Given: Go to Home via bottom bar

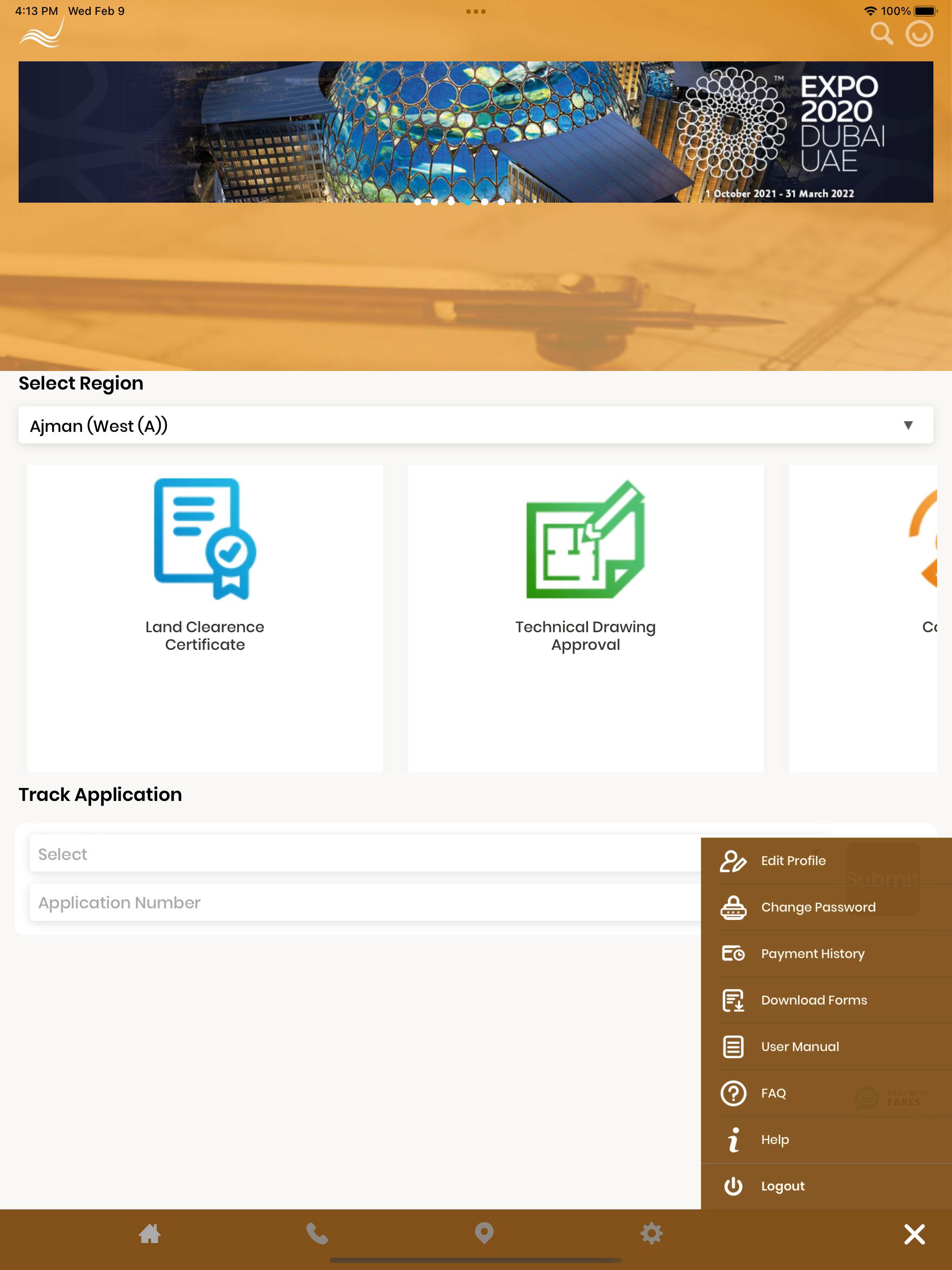Looking at the screenshot, I should [x=150, y=1233].
